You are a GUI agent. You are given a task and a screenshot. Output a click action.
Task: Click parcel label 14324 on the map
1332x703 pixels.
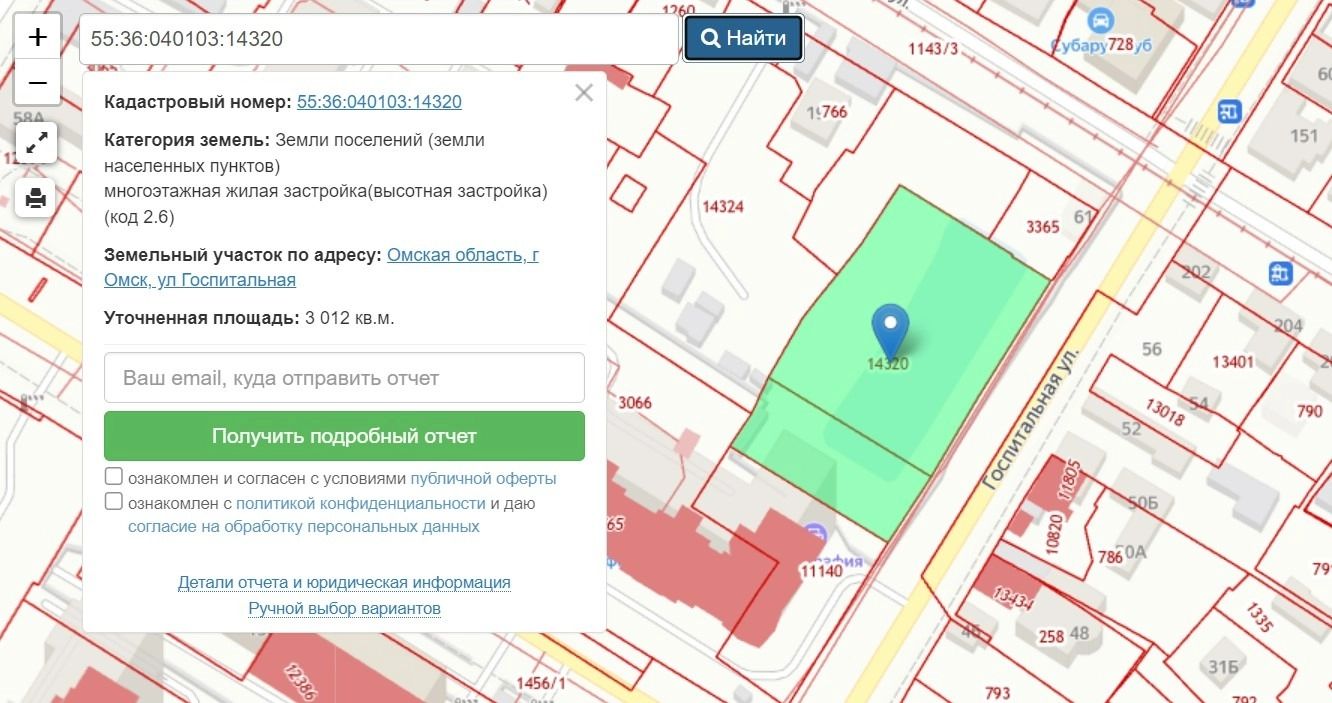point(723,207)
